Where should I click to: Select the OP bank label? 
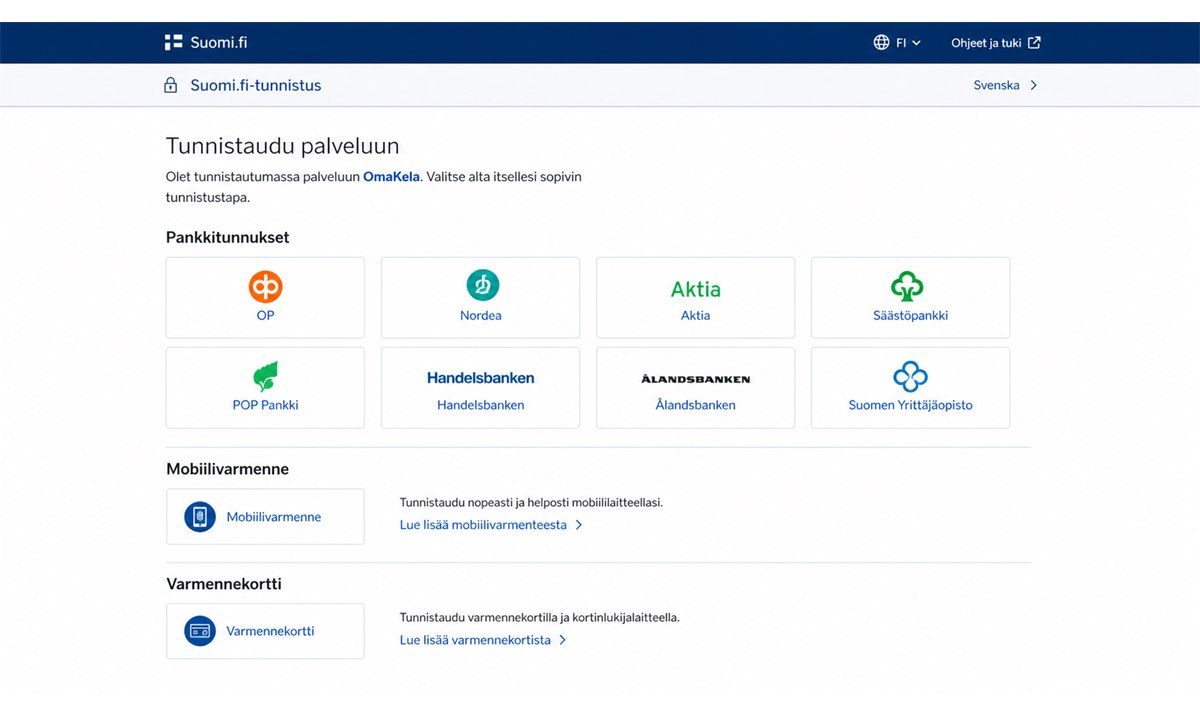click(265, 315)
